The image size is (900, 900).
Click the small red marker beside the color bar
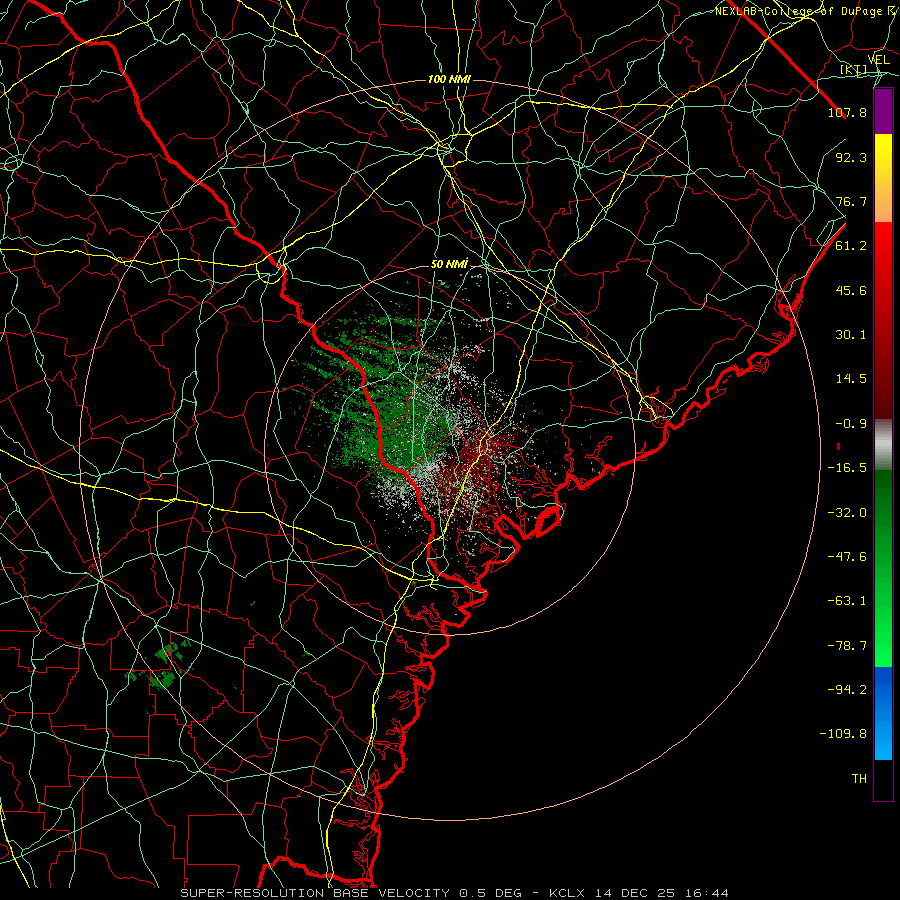[839, 447]
